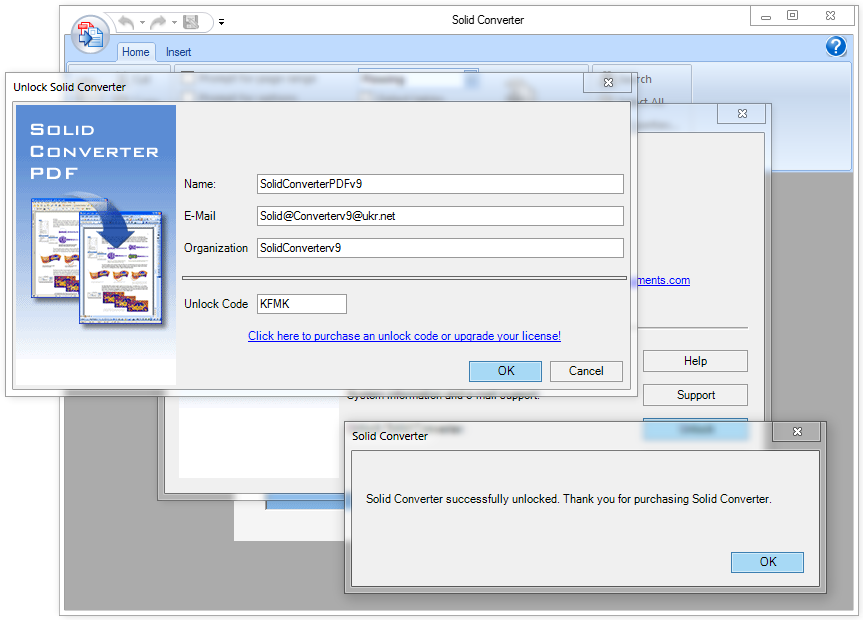Click into the Name text field
The image size is (863, 620).
point(440,184)
